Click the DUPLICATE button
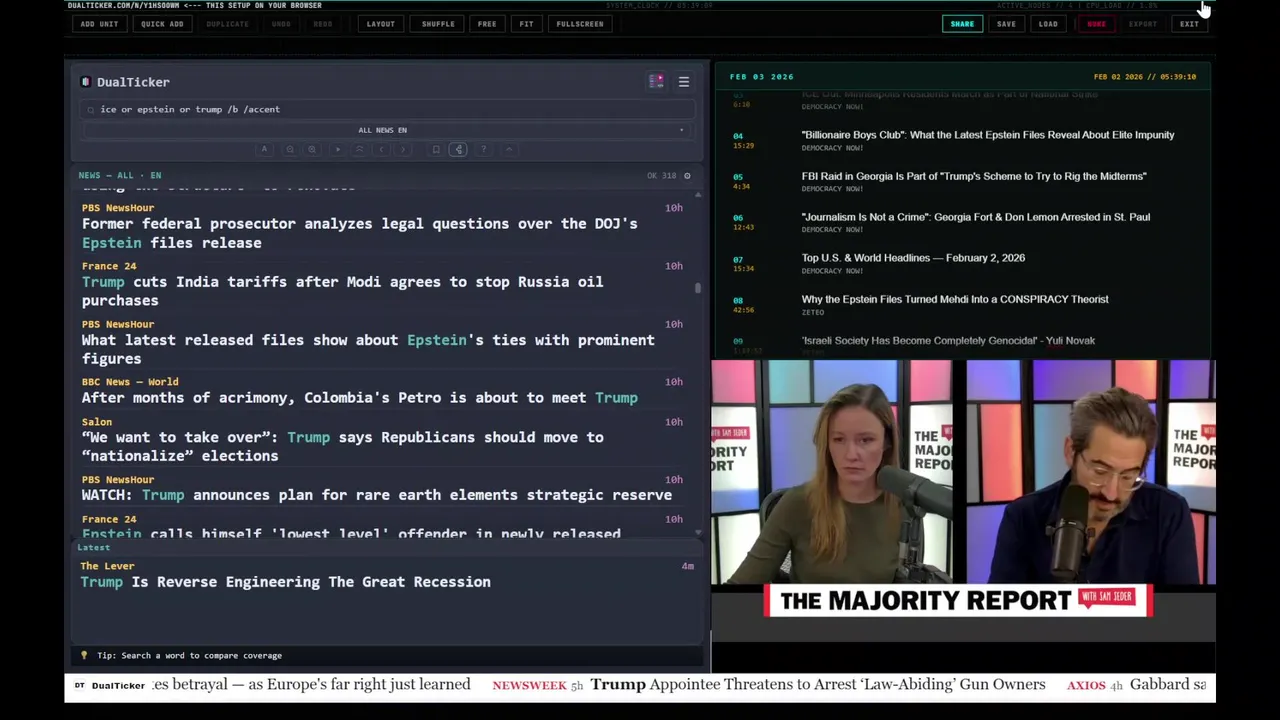The height and width of the screenshot is (720, 1280). coord(227,24)
